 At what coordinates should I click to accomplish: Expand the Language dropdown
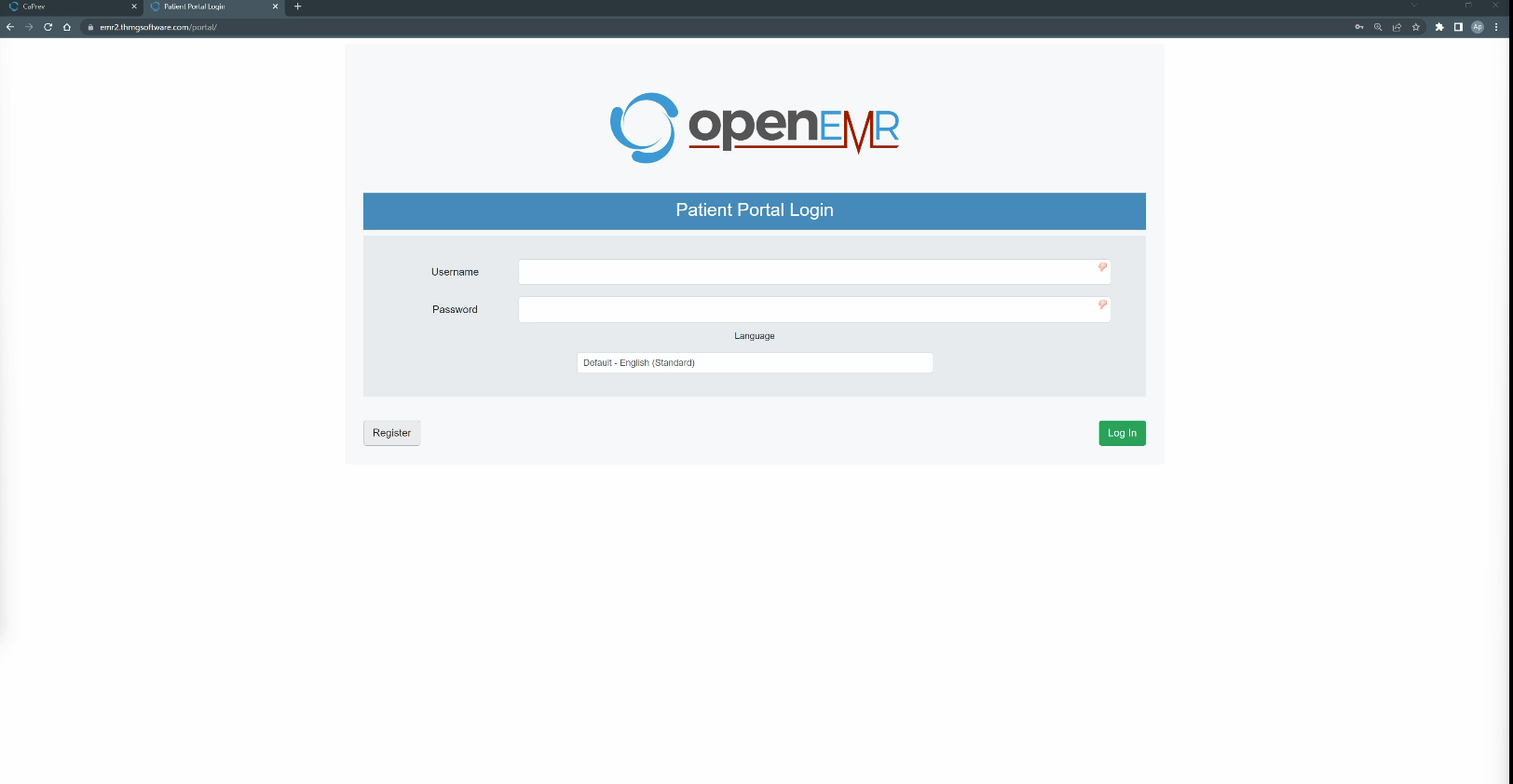pyautogui.click(x=755, y=363)
